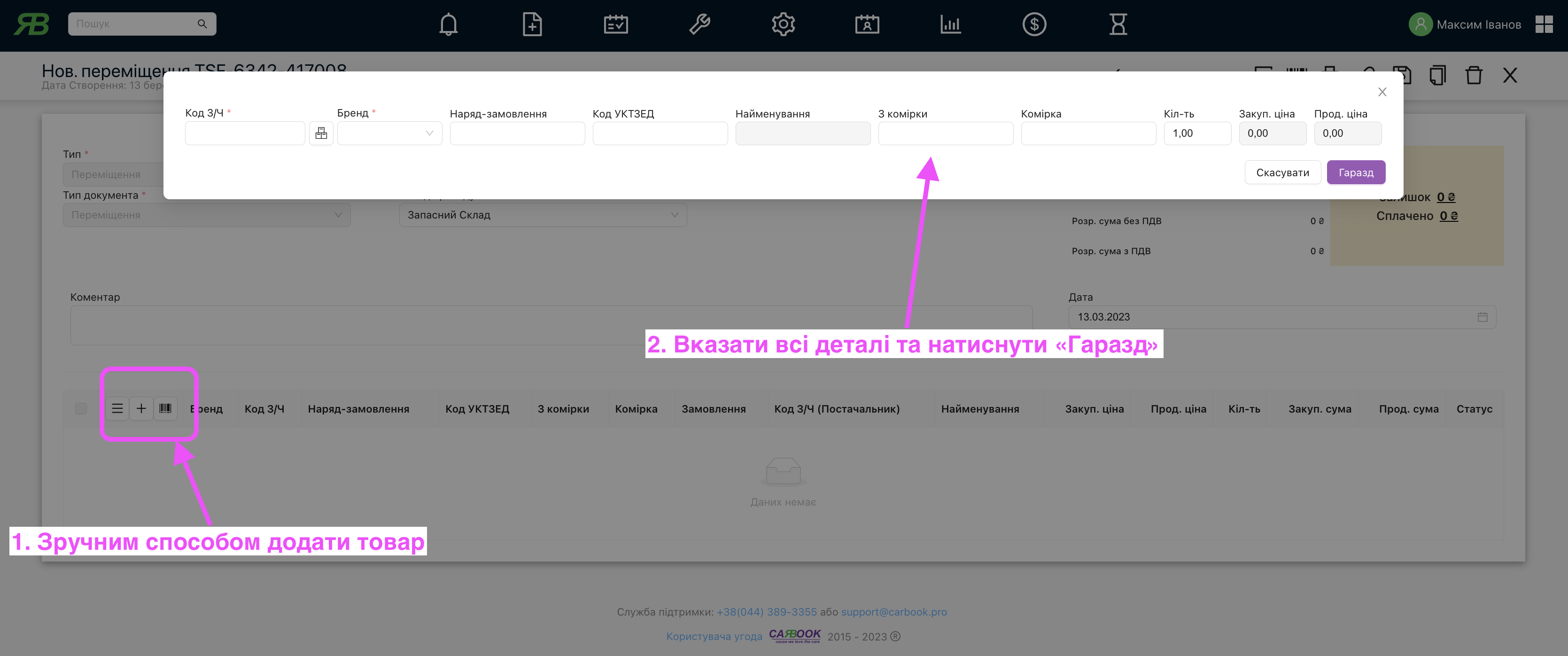Click the warehouse icon next to Код З/Ч

tap(321, 133)
